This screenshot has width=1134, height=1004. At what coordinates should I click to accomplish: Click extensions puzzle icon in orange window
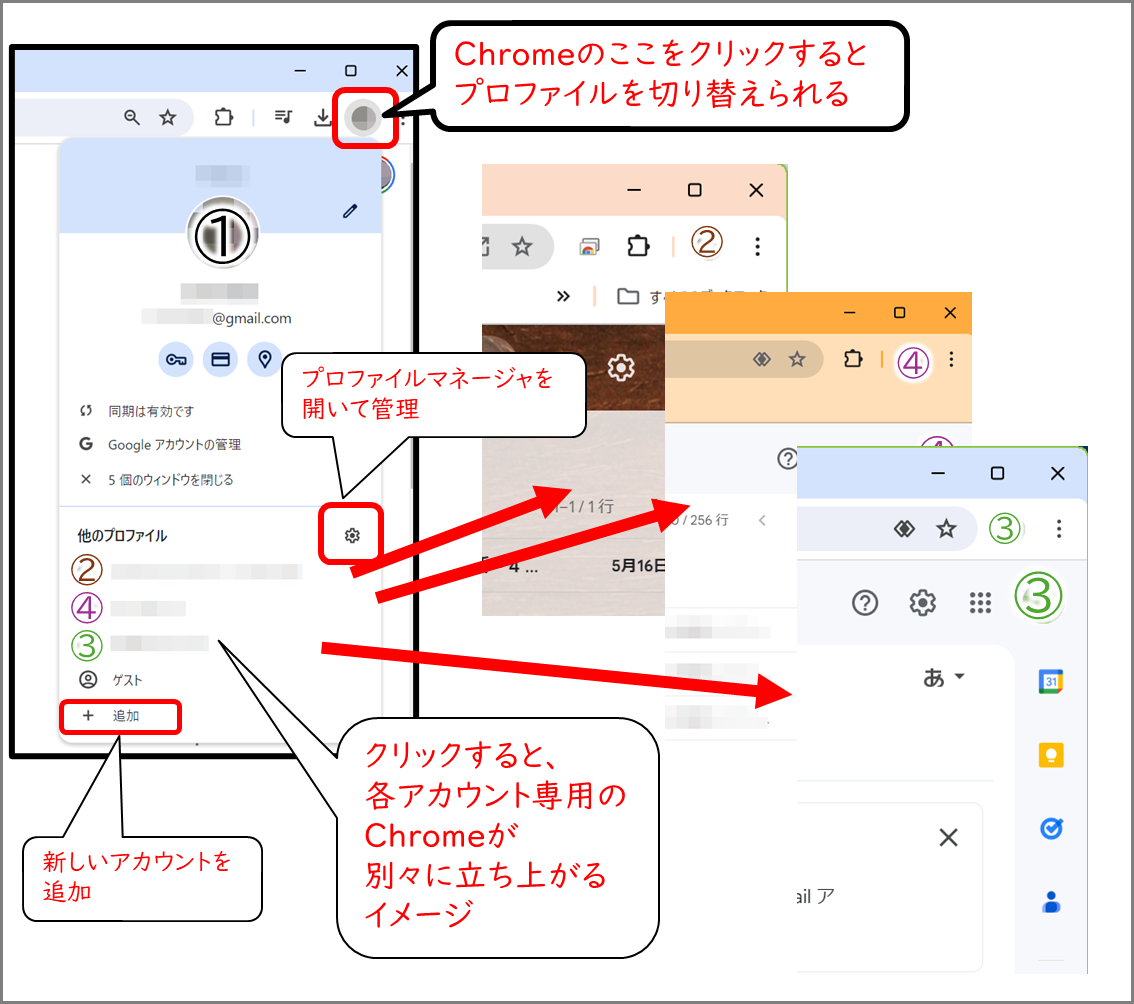click(x=853, y=359)
